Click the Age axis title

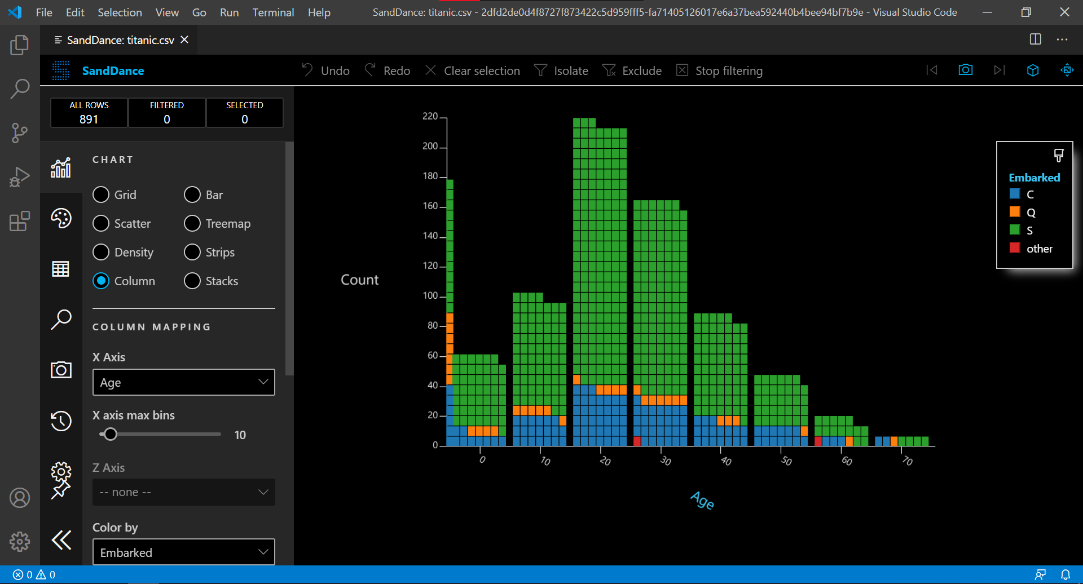pyautogui.click(x=702, y=500)
